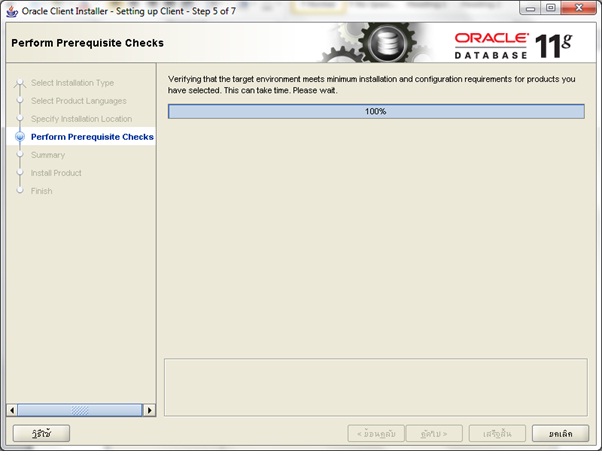The image size is (602, 455).
Task: Select the Finish step in sidebar
Action: [41, 191]
